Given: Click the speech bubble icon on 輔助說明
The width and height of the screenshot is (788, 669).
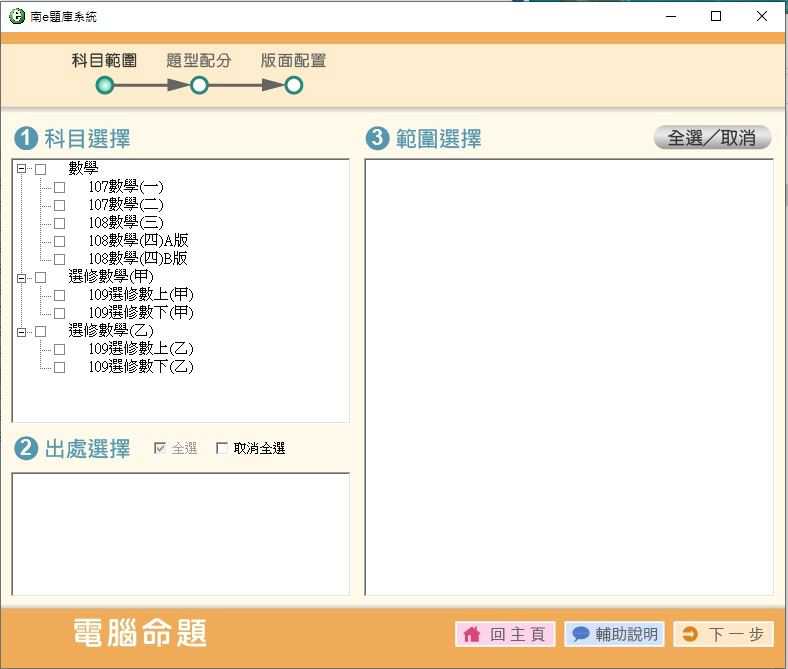Looking at the screenshot, I should click(x=580, y=634).
